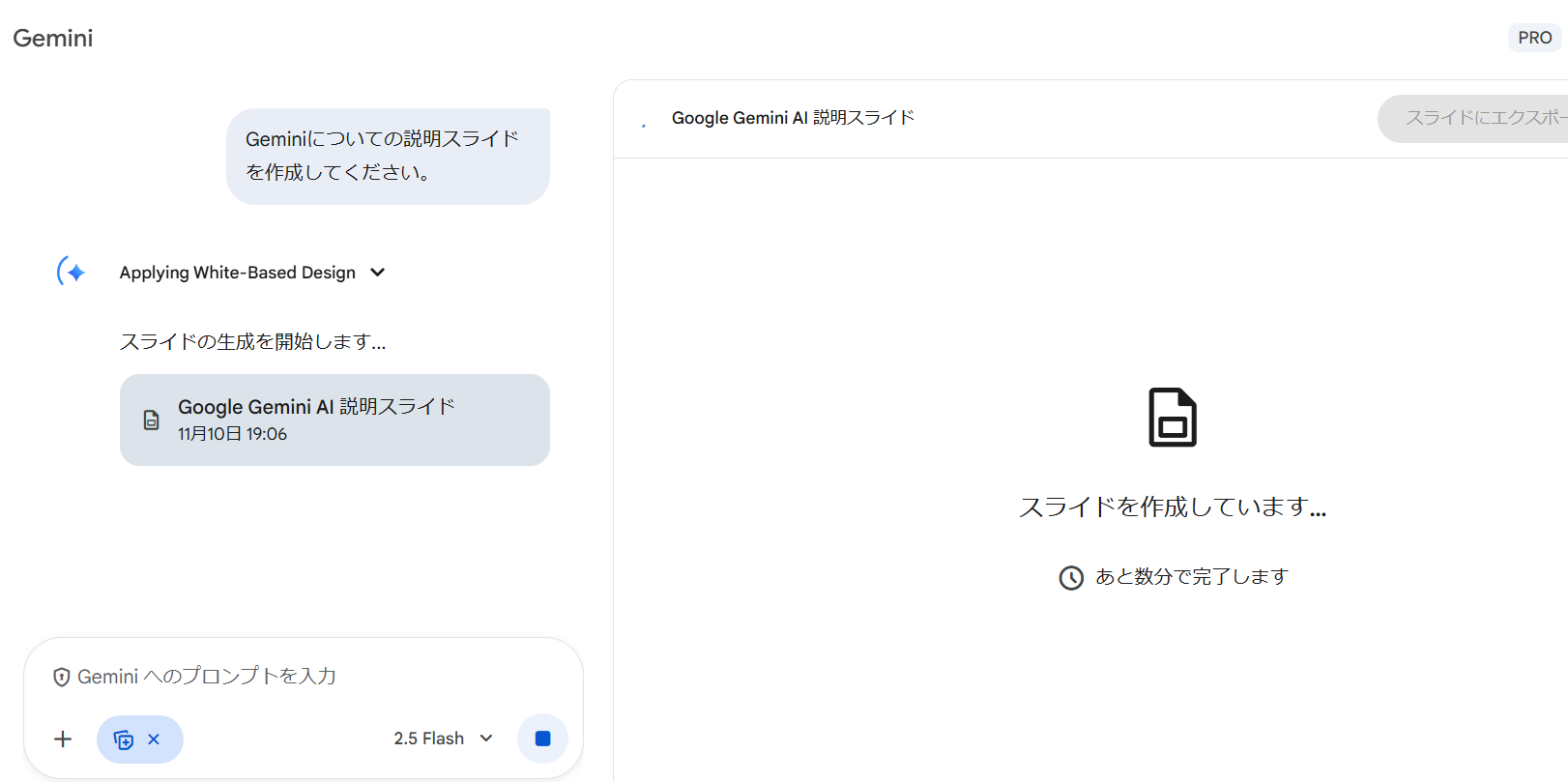
Task: Click the shield icon in the prompt box
Action: [61, 677]
